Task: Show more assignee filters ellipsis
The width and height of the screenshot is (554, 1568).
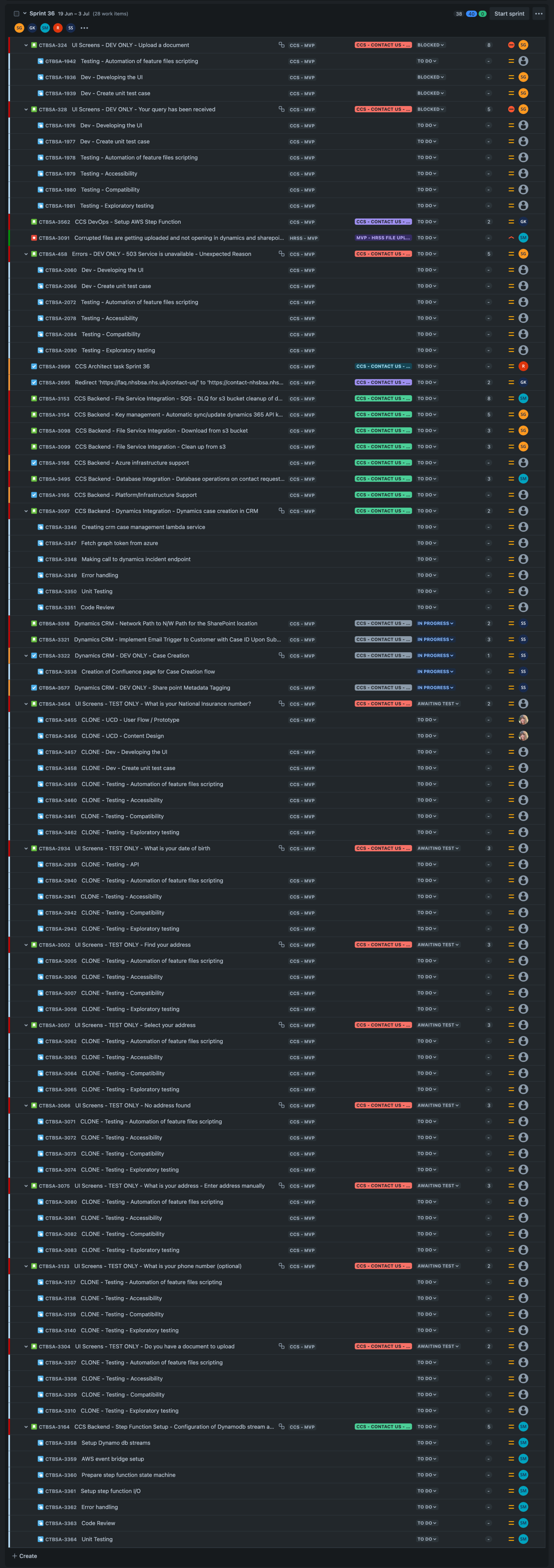Action: (x=84, y=28)
